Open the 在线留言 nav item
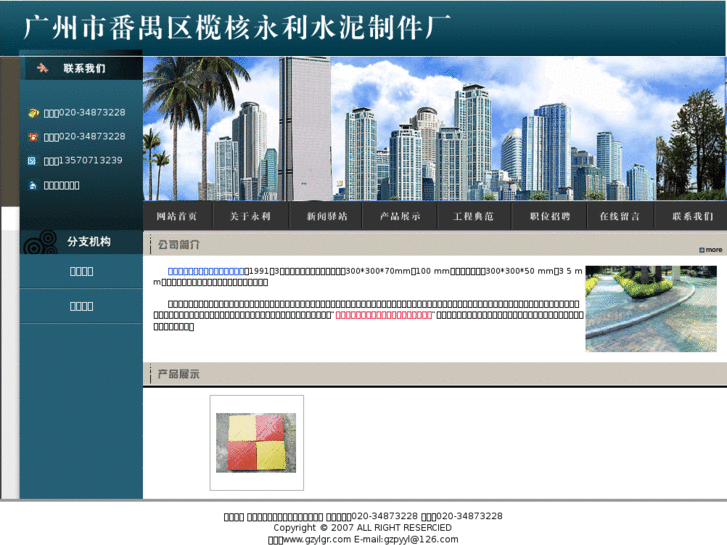This screenshot has width=727, height=545. [620, 216]
